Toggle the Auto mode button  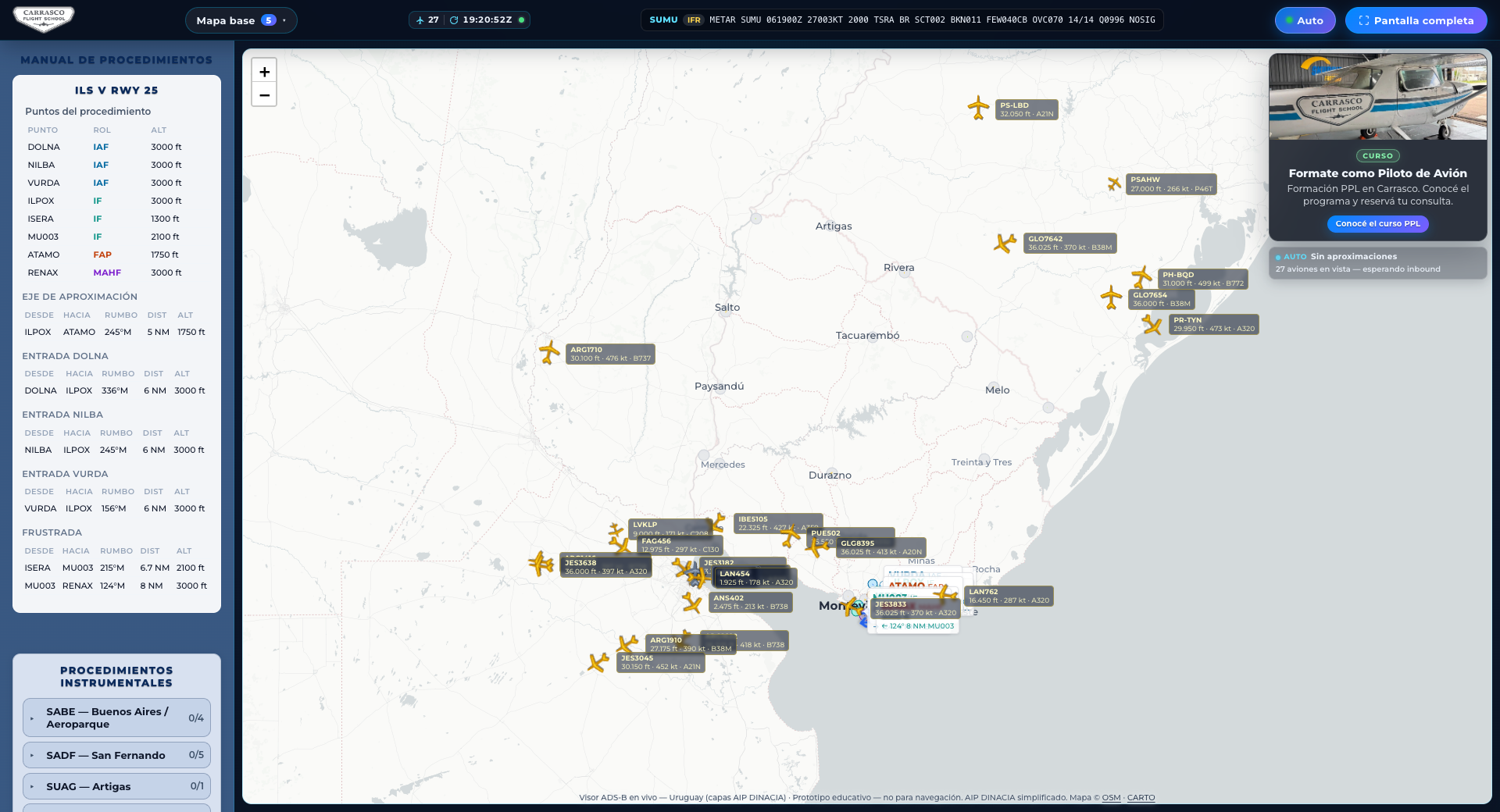[x=1305, y=20]
